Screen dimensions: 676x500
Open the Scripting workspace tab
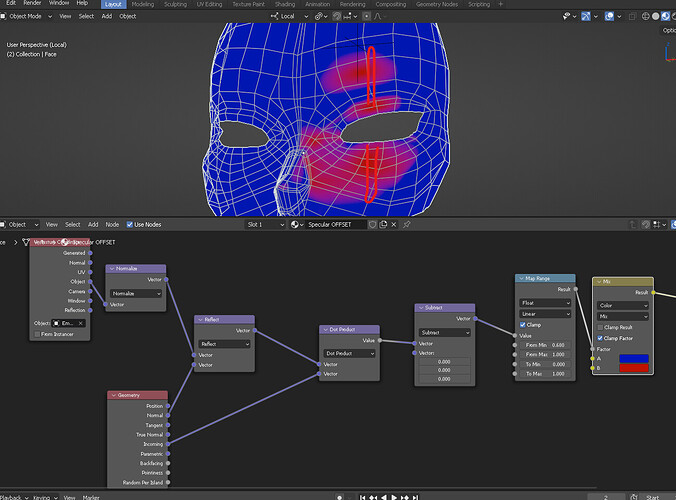pyautogui.click(x=479, y=4)
